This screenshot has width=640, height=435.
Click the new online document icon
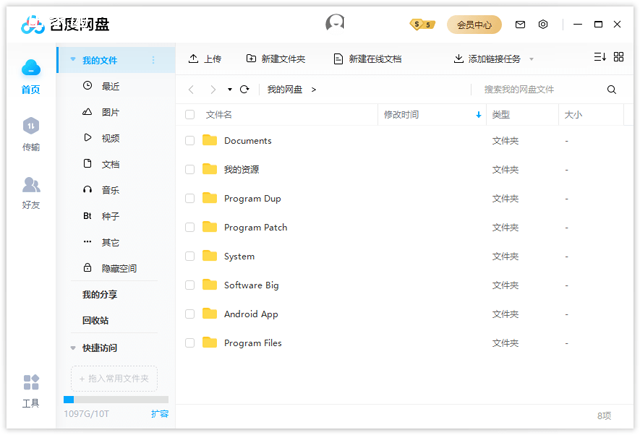click(x=338, y=59)
